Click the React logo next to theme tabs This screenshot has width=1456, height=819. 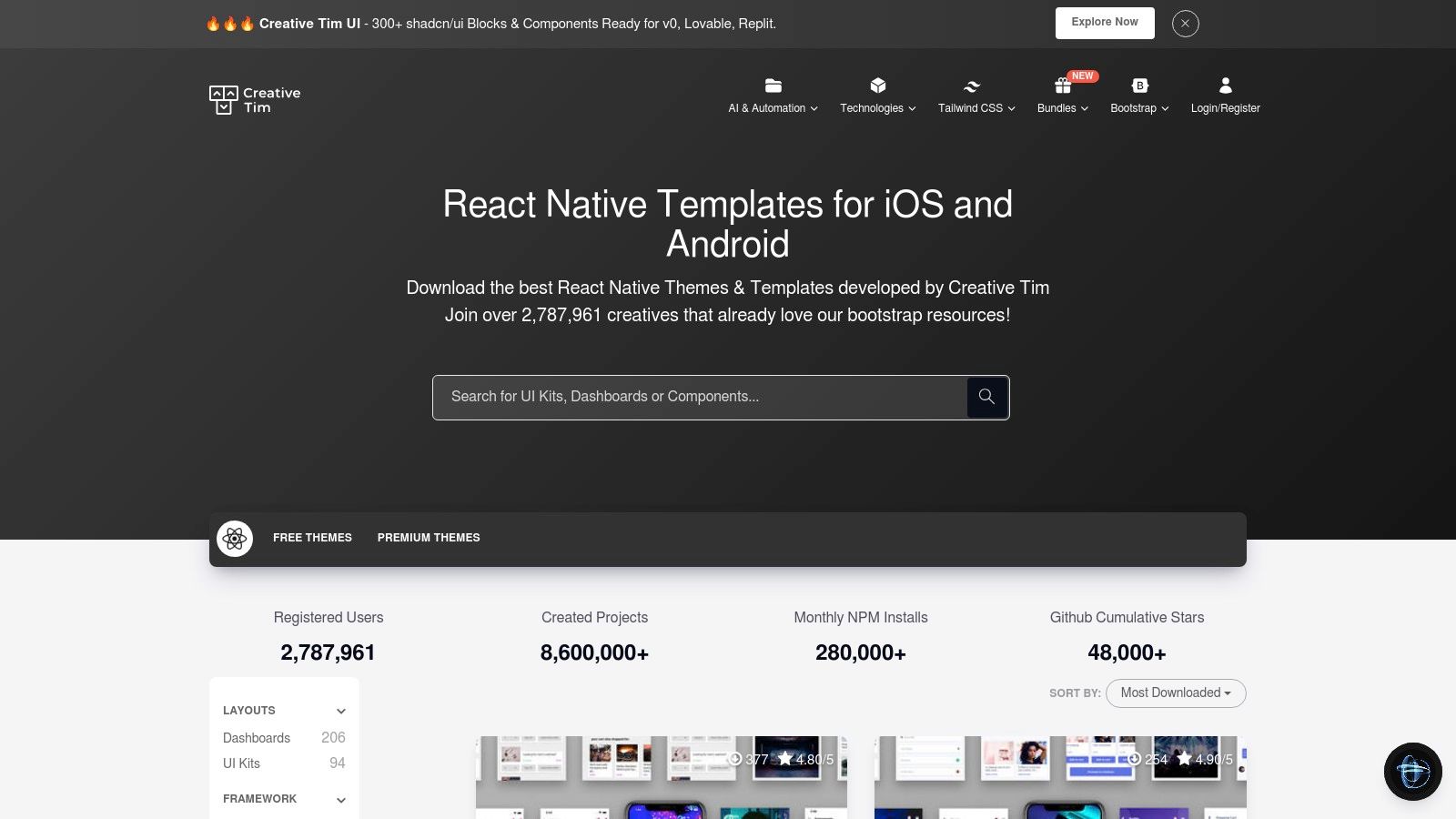coord(236,538)
